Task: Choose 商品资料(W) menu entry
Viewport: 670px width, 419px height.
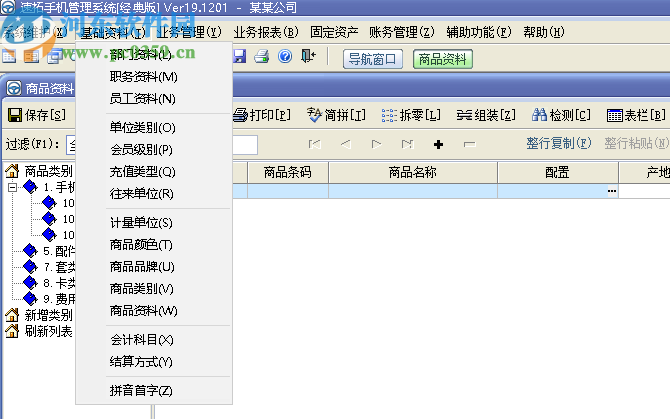Action: point(154,311)
